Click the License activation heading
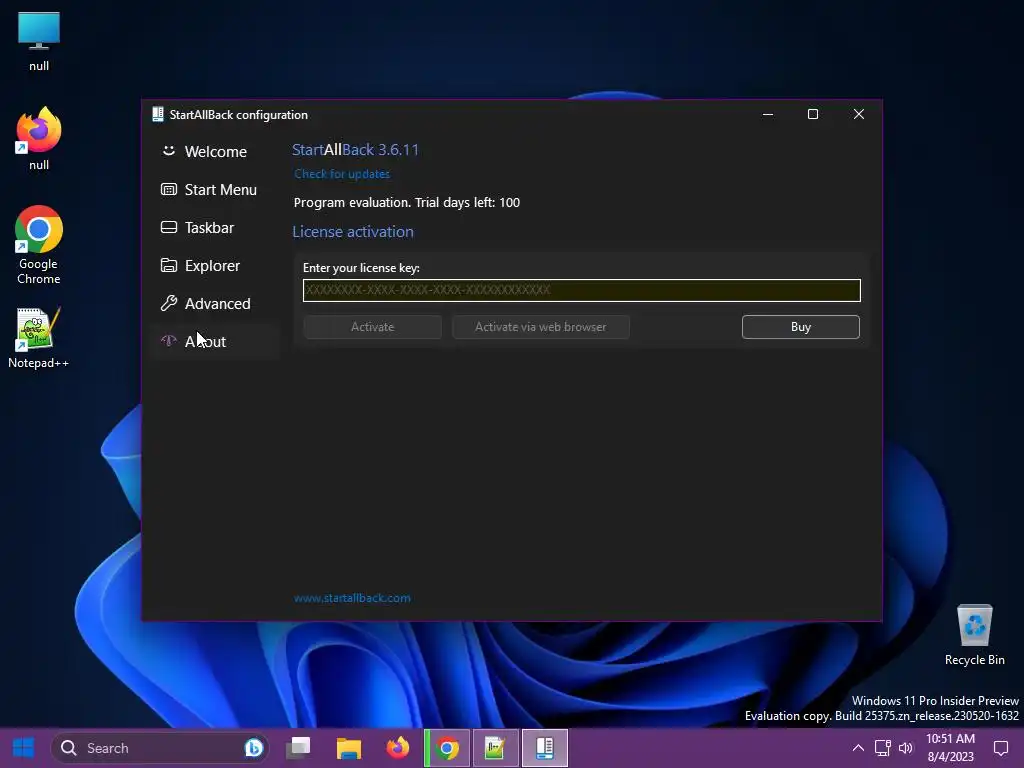Viewport: 1024px width, 768px height. (353, 232)
